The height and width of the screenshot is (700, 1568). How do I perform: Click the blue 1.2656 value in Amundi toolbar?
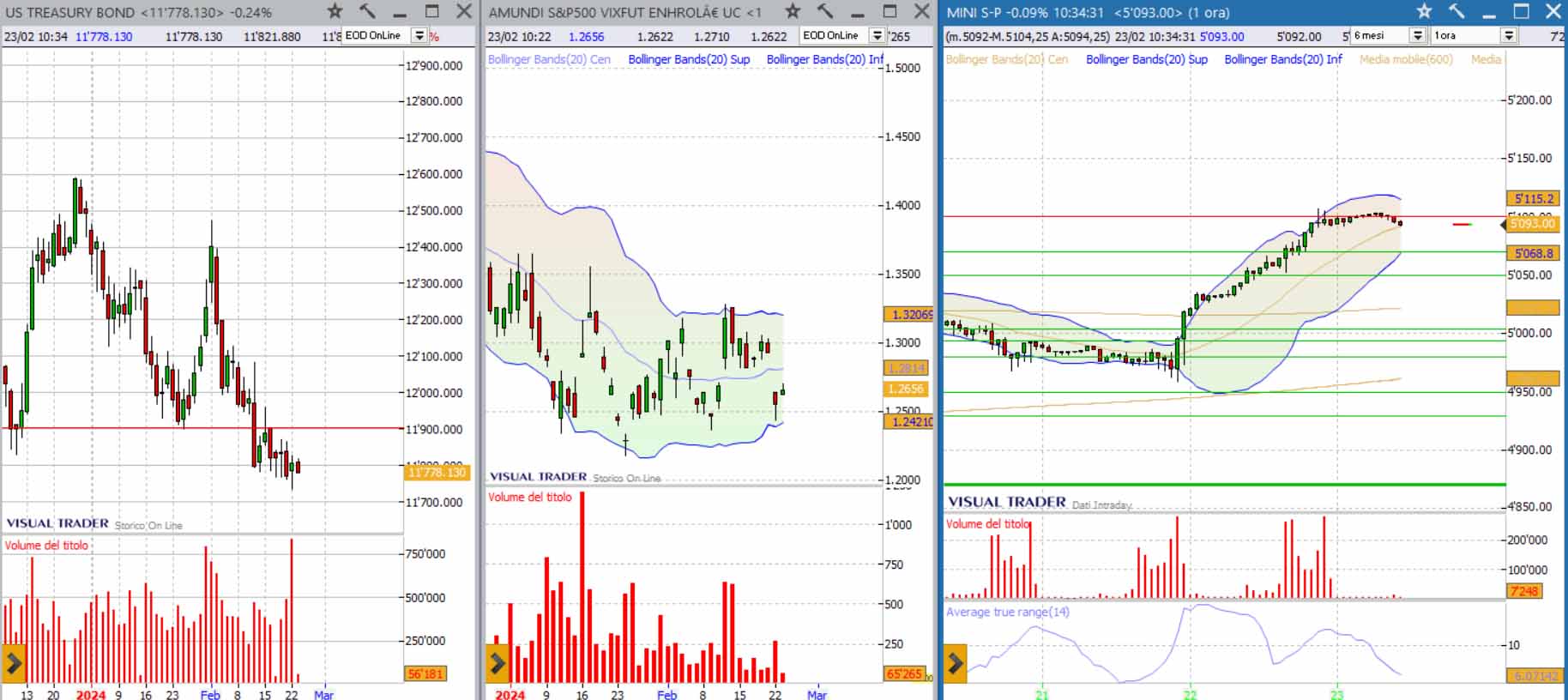coord(586,36)
